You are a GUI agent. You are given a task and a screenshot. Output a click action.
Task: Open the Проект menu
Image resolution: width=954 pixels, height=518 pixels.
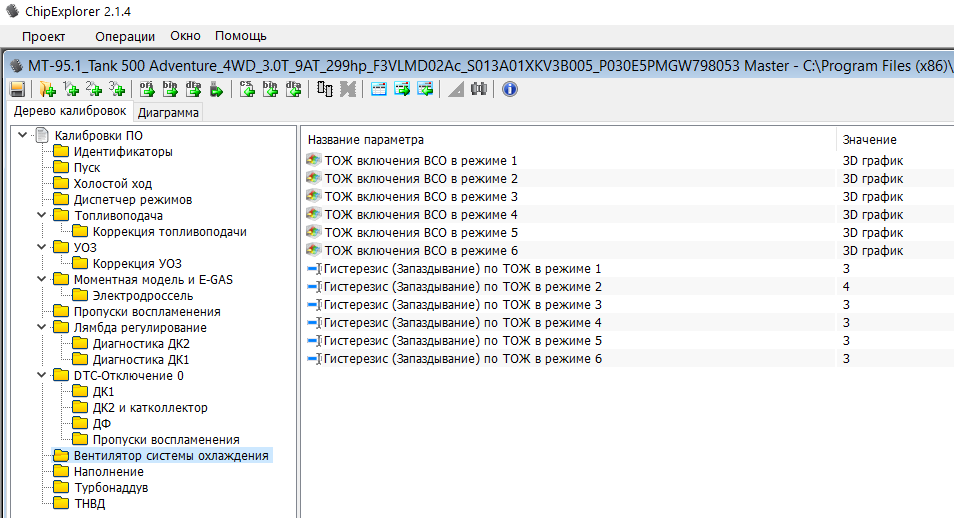click(x=43, y=36)
